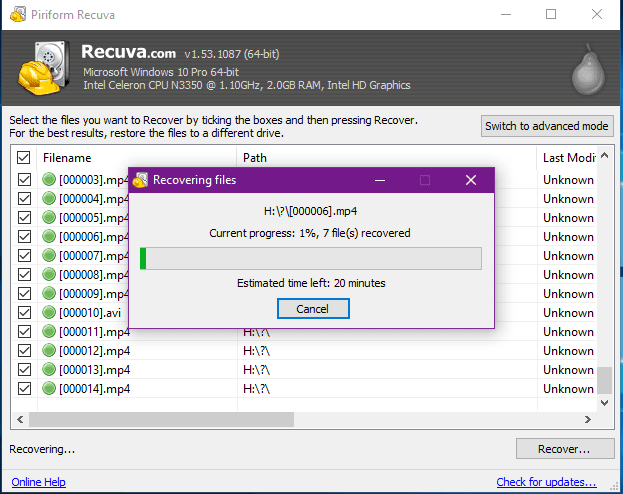Uncheck the [000006].mp4 checkbox
This screenshot has height=494, width=623.
(24, 236)
